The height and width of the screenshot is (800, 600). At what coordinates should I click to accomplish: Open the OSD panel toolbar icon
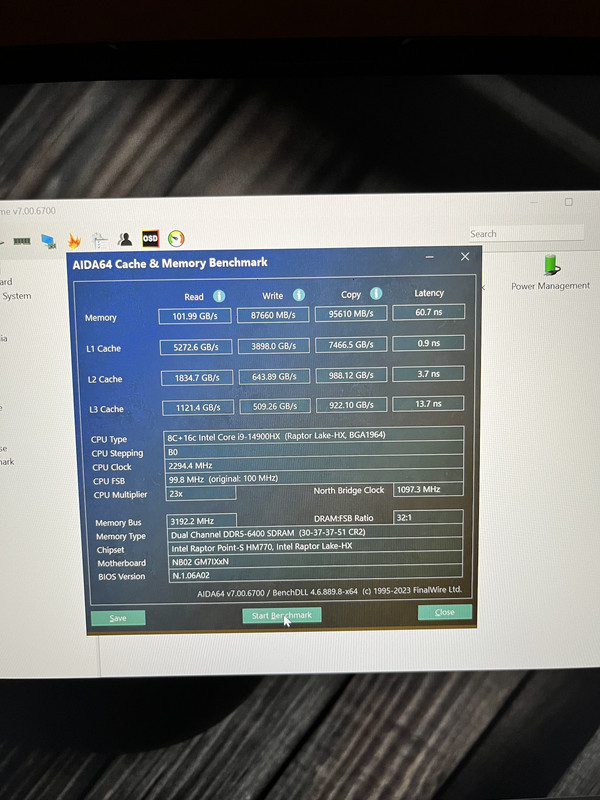click(x=150, y=238)
